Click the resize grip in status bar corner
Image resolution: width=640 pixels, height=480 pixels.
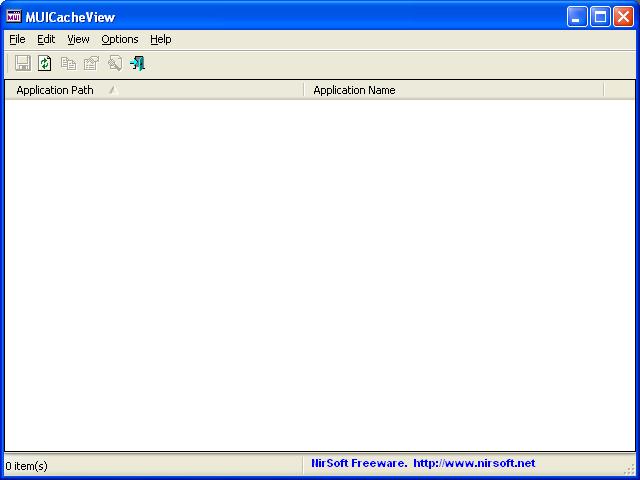[630, 469]
